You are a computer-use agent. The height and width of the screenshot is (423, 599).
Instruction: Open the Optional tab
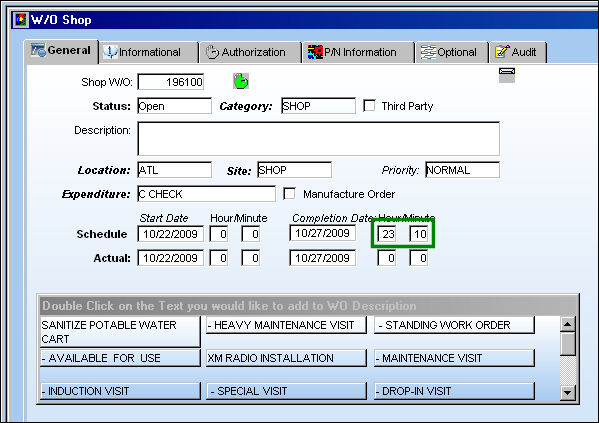(452, 52)
